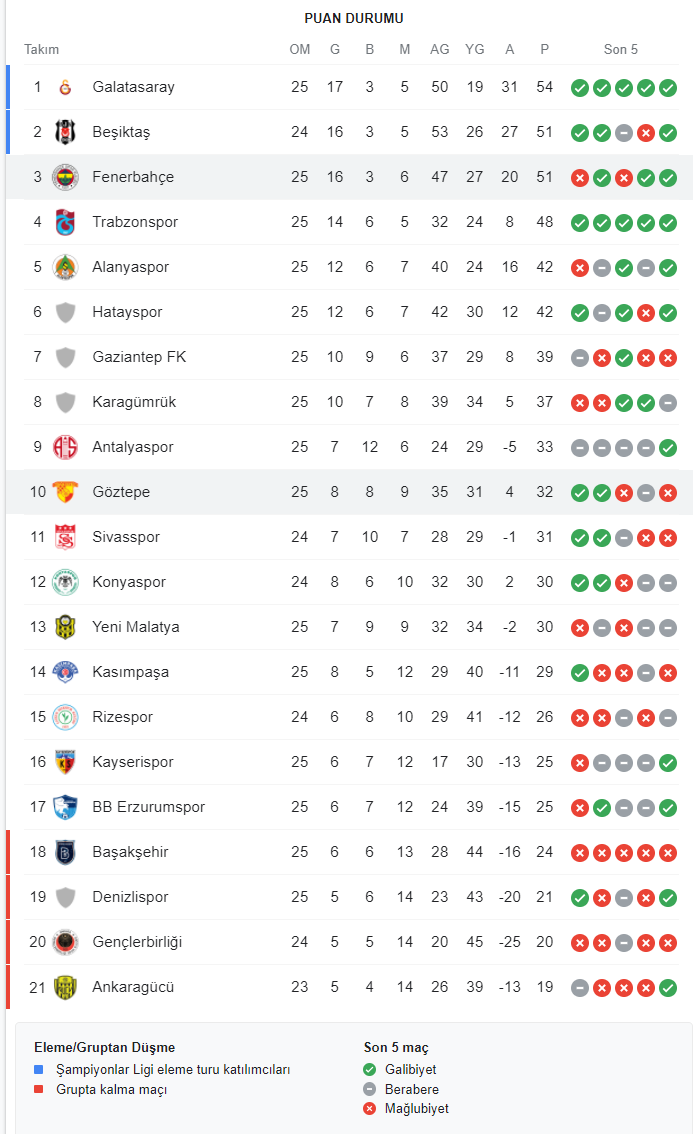Click Galatasaray's most recent win indicator
This screenshot has height=1134, width=693.
pos(668,88)
